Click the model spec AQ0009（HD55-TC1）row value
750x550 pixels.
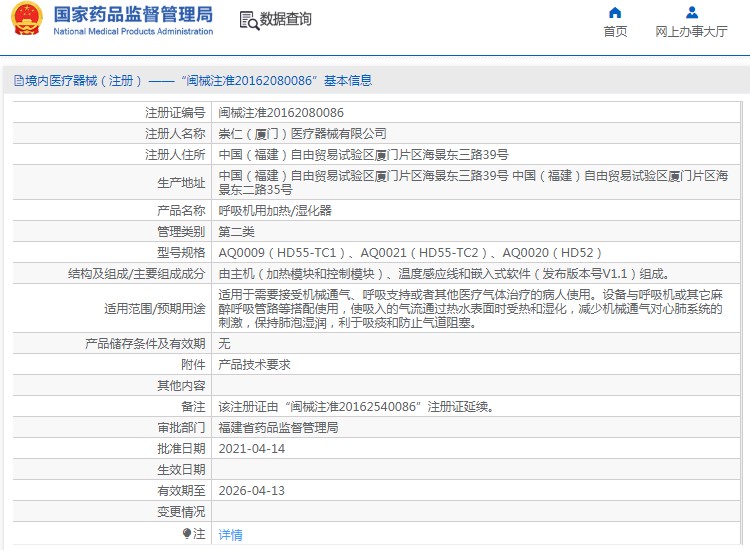[x=410, y=253]
